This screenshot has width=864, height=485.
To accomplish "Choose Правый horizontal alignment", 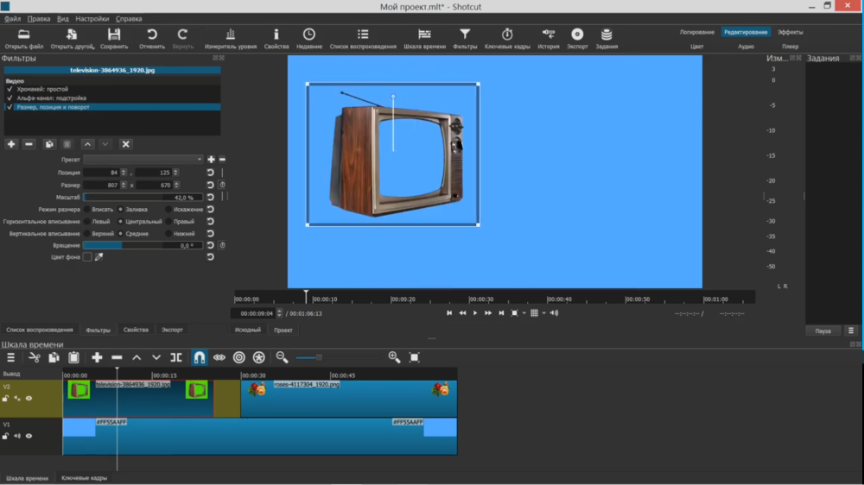I will pyautogui.click(x=169, y=222).
